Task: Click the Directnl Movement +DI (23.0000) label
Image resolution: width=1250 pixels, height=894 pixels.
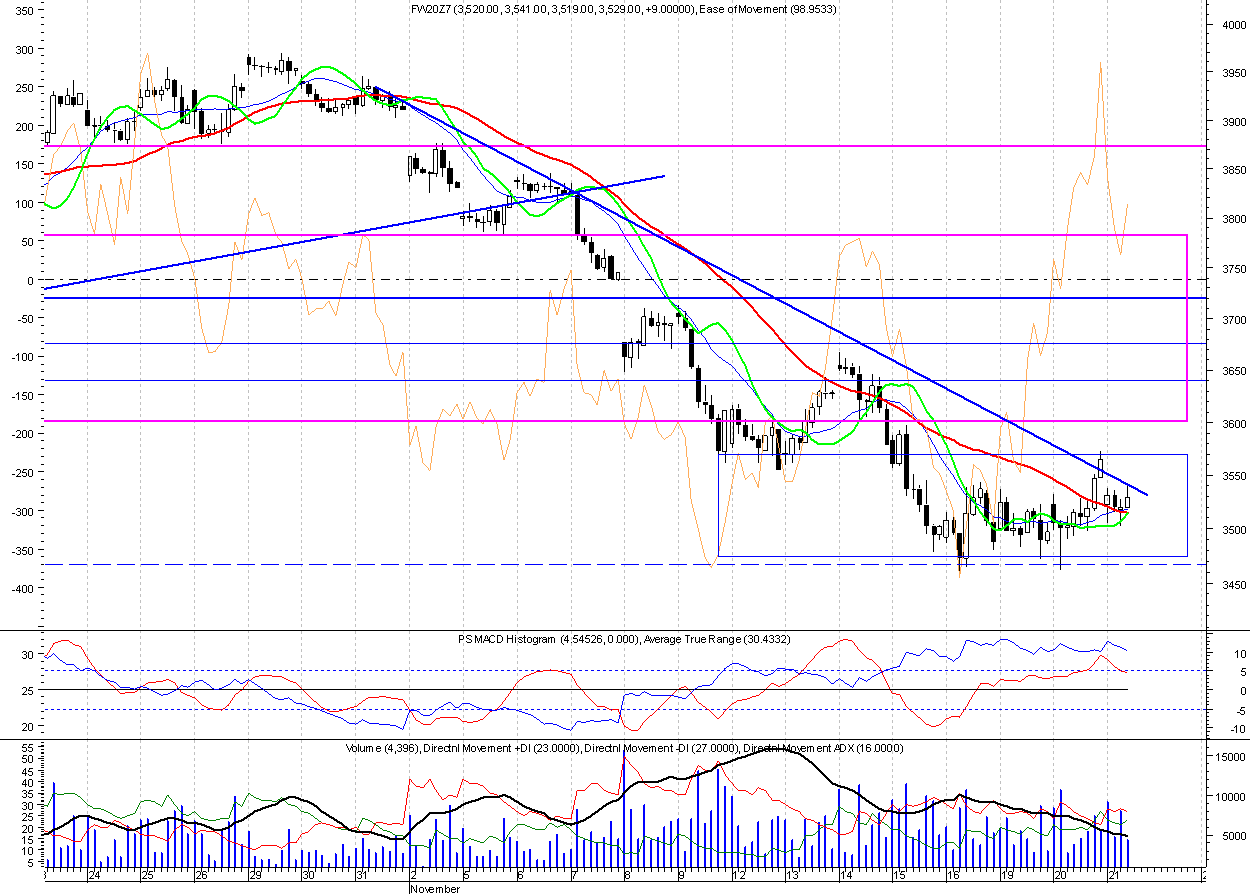Action: [500, 748]
